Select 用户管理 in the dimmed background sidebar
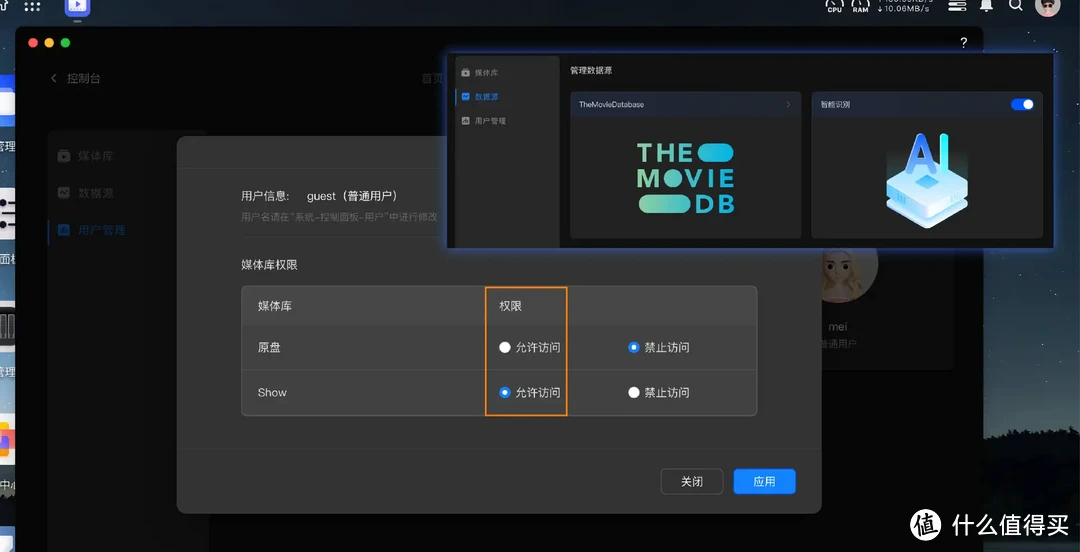The width and height of the screenshot is (1080, 552). (x=101, y=230)
